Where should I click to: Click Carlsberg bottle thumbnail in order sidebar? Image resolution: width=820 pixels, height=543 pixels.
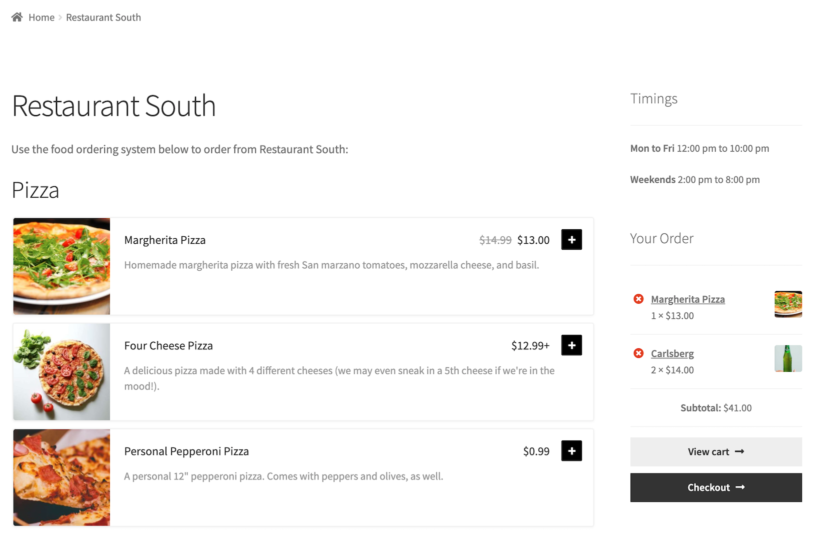788,358
